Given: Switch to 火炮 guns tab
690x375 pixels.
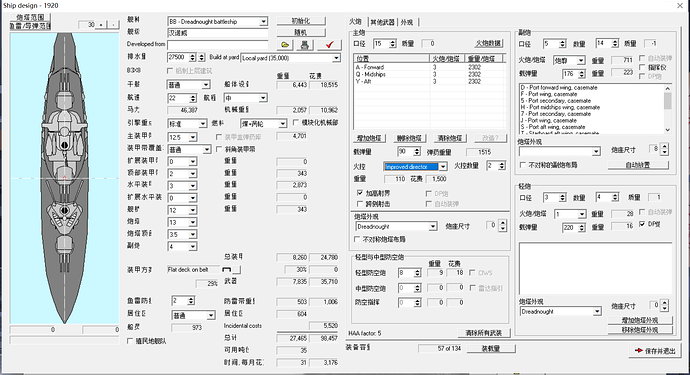Looking at the screenshot, I should [356, 22].
